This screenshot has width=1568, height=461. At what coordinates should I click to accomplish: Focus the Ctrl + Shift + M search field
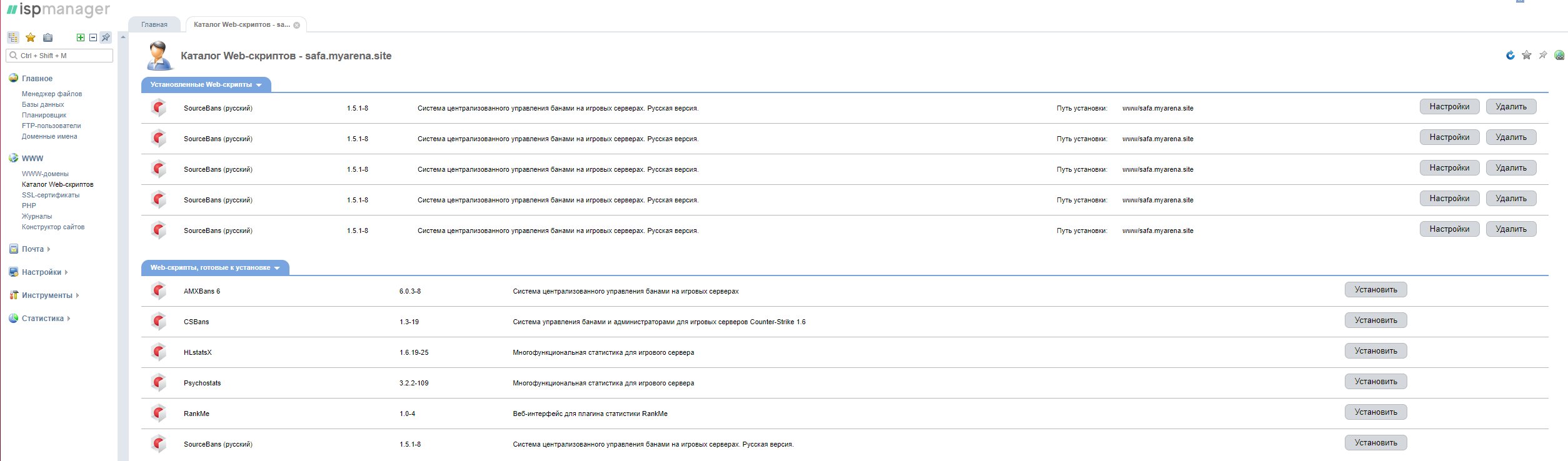point(59,56)
